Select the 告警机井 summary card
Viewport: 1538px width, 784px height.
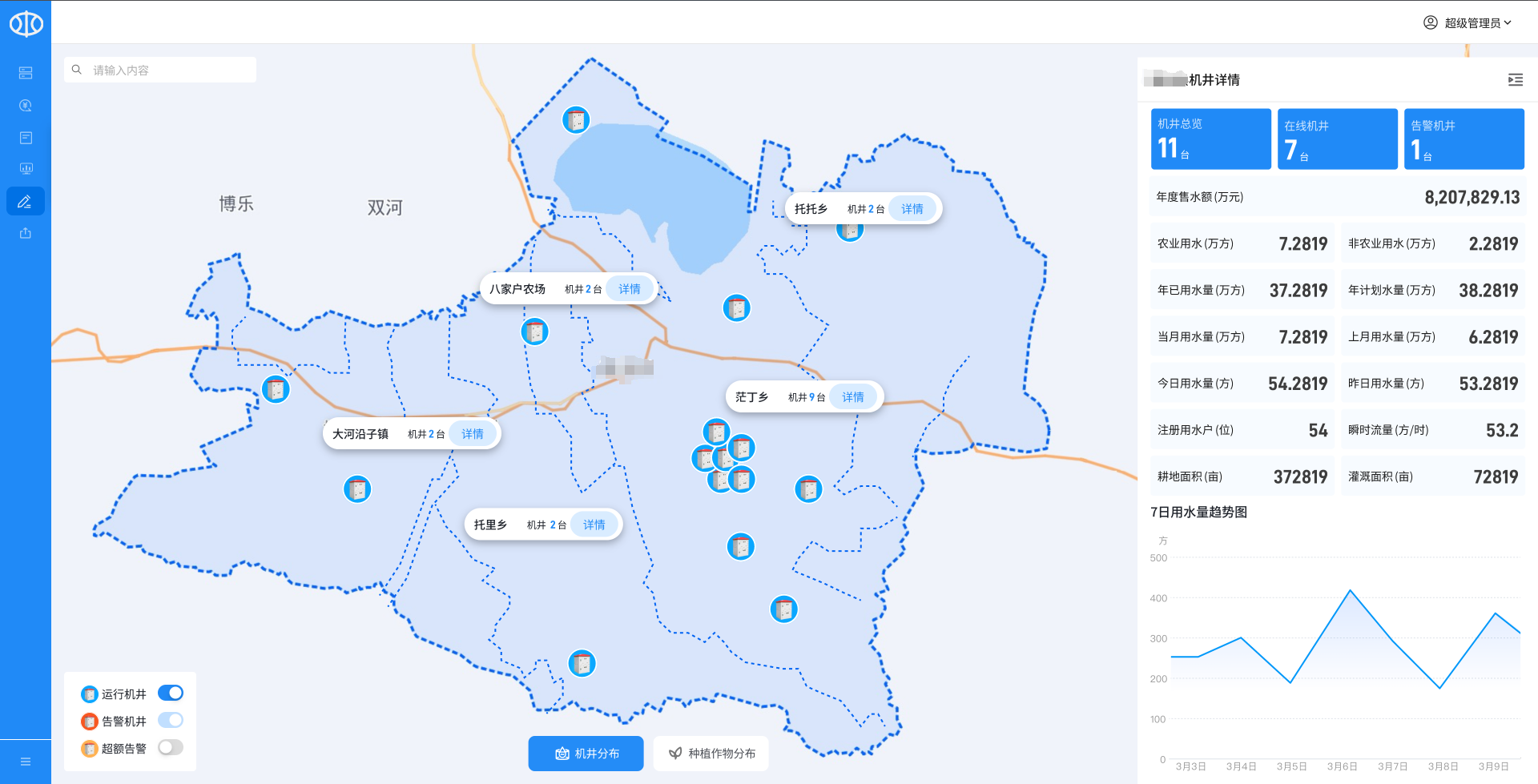[1464, 139]
